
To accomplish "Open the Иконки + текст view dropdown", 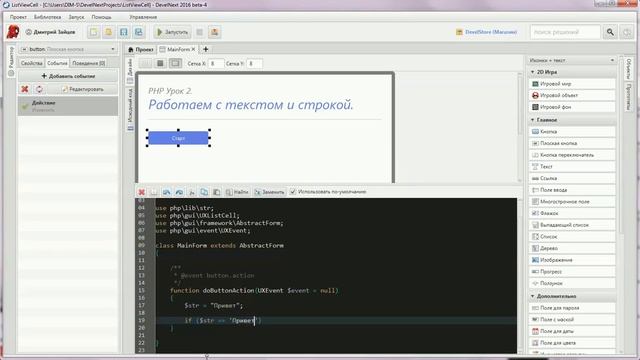I will (572, 60).
